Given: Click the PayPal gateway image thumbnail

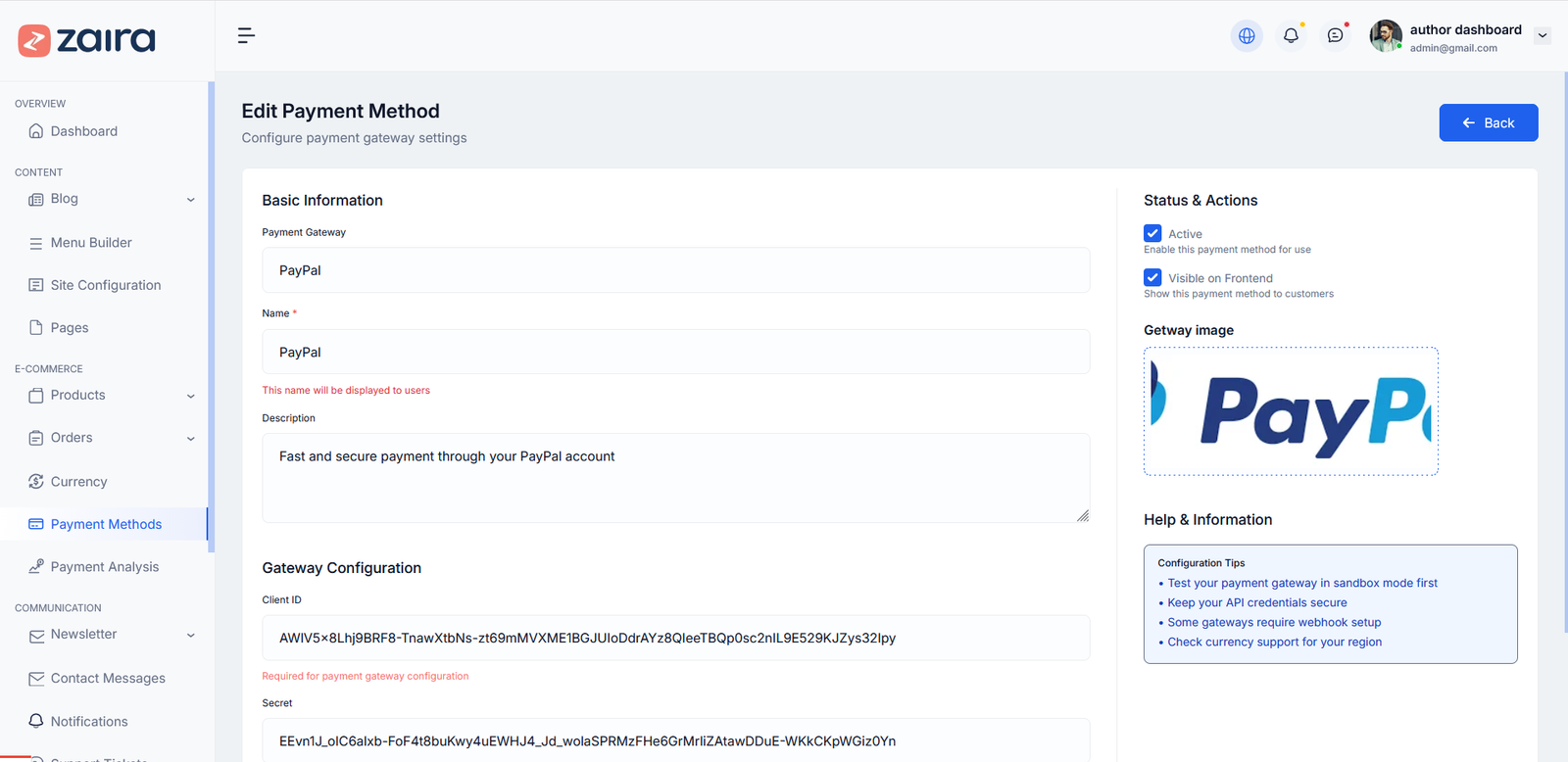Looking at the screenshot, I should 1291,411.
